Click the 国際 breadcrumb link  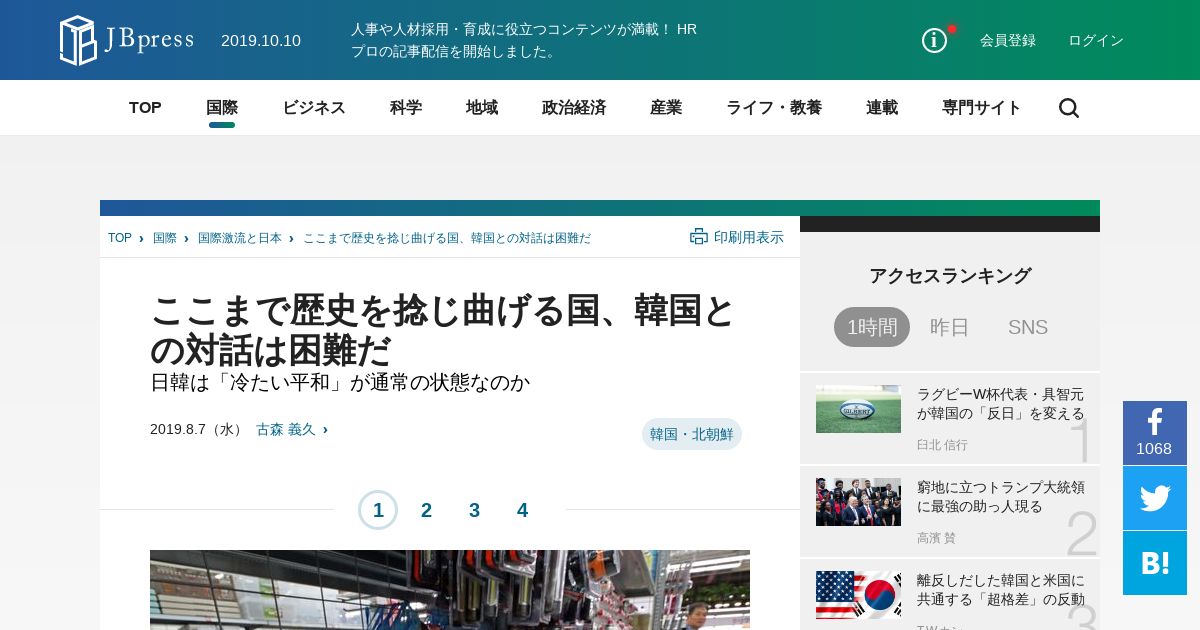(165, 238)
